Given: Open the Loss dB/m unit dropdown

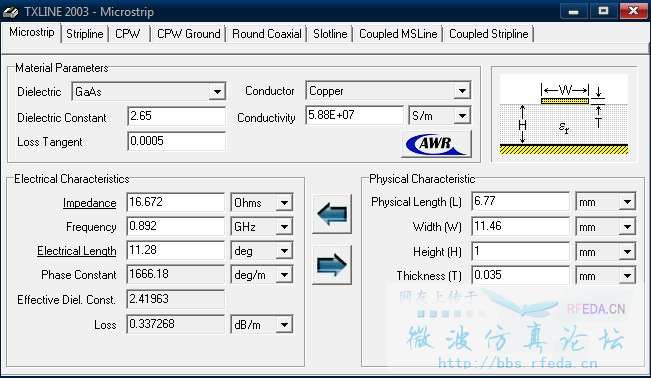Looking at the screenshot, I should [x=284, y=324].
